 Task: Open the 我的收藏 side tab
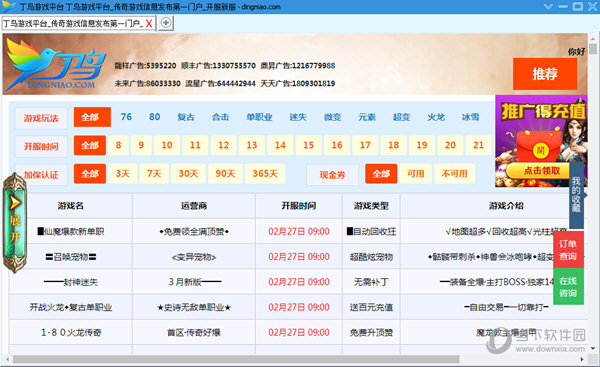tap(576, 194)
